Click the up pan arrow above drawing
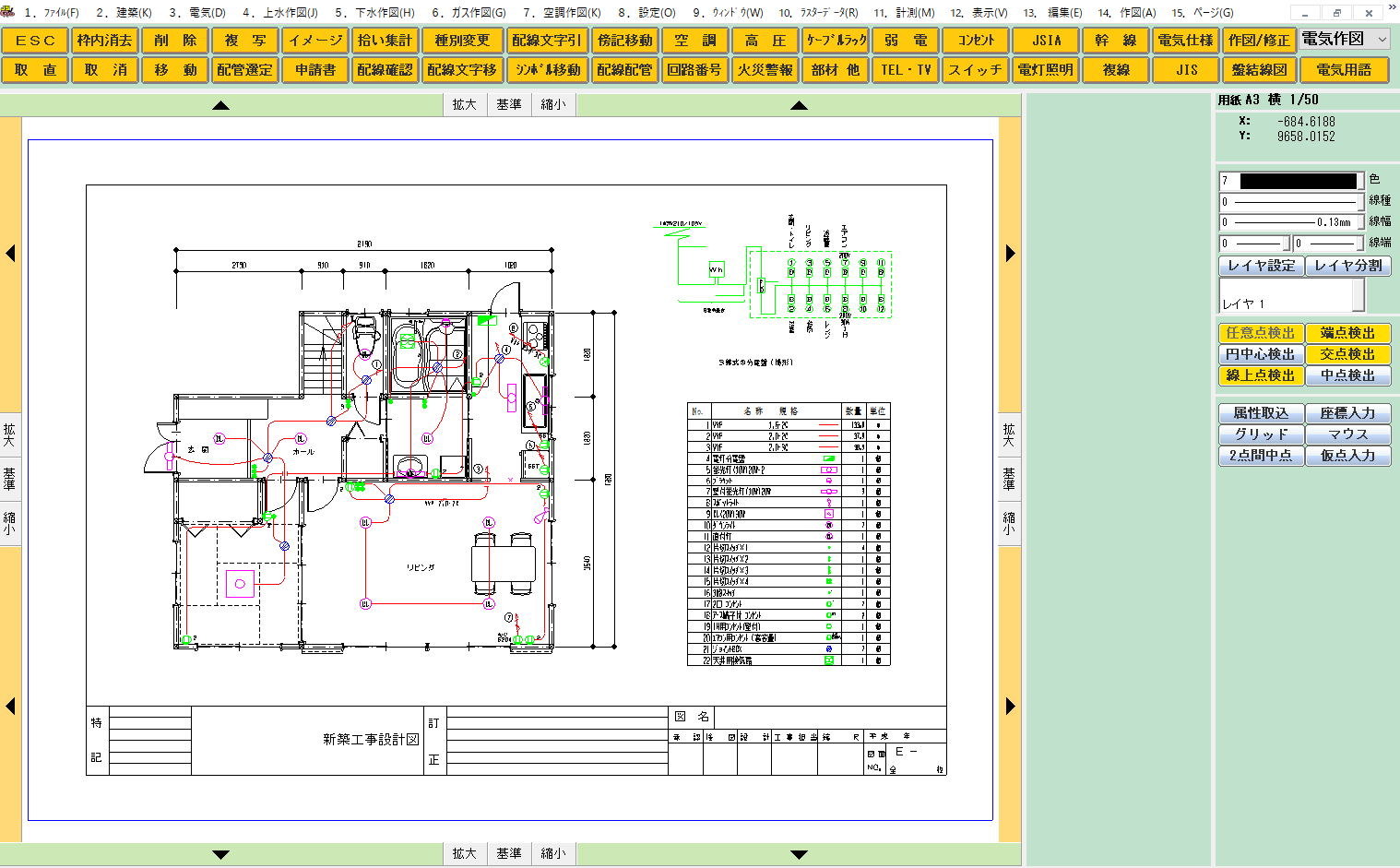Image resolution: width=1400 pixels, height=868 pixels. [220, 105]
